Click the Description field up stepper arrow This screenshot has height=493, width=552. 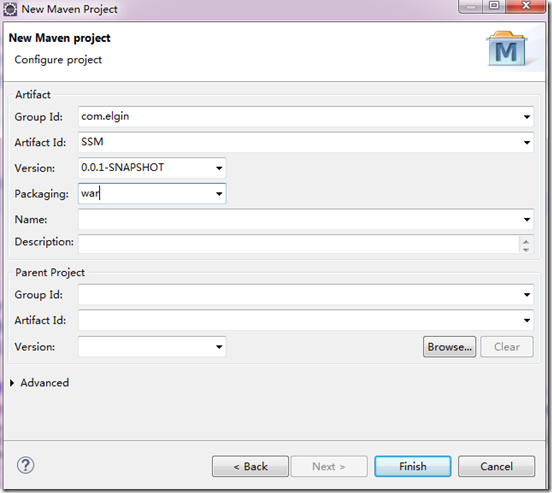coord(526,242)
